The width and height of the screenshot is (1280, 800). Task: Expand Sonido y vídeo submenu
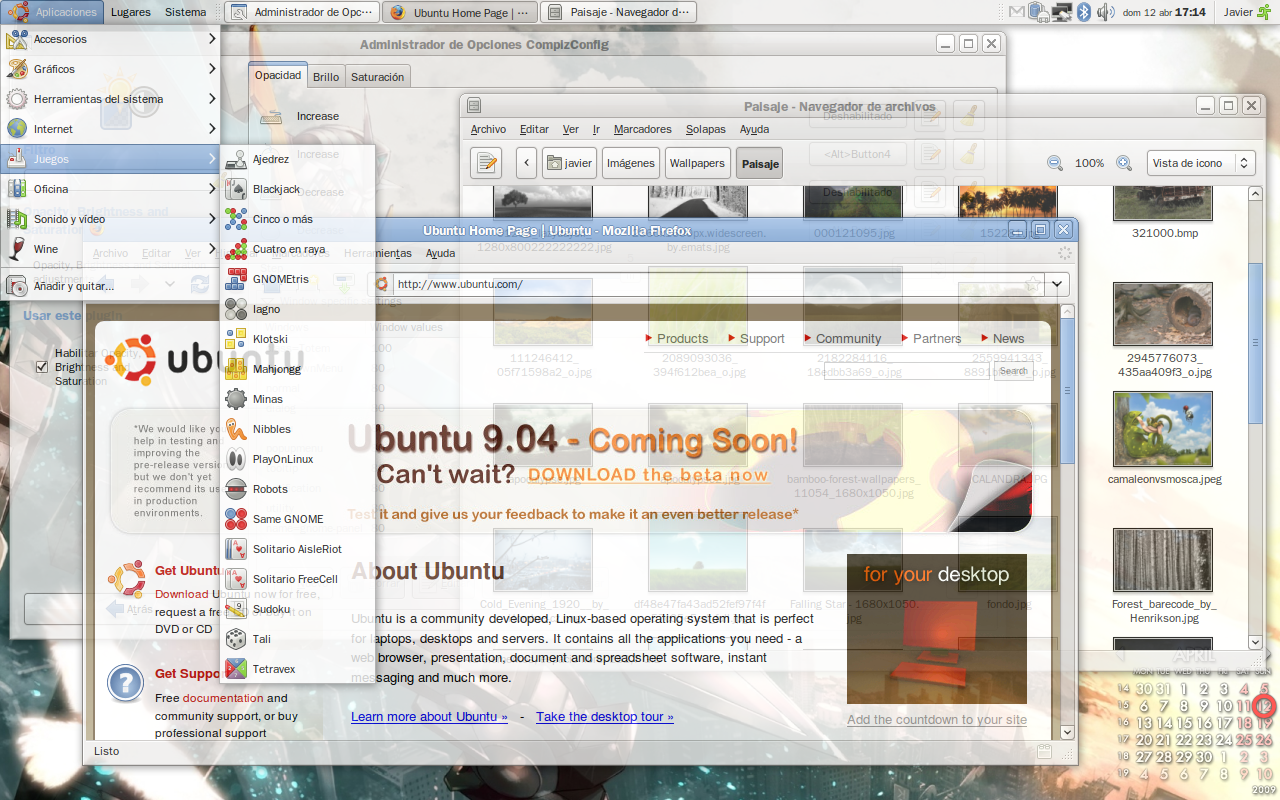110,219
